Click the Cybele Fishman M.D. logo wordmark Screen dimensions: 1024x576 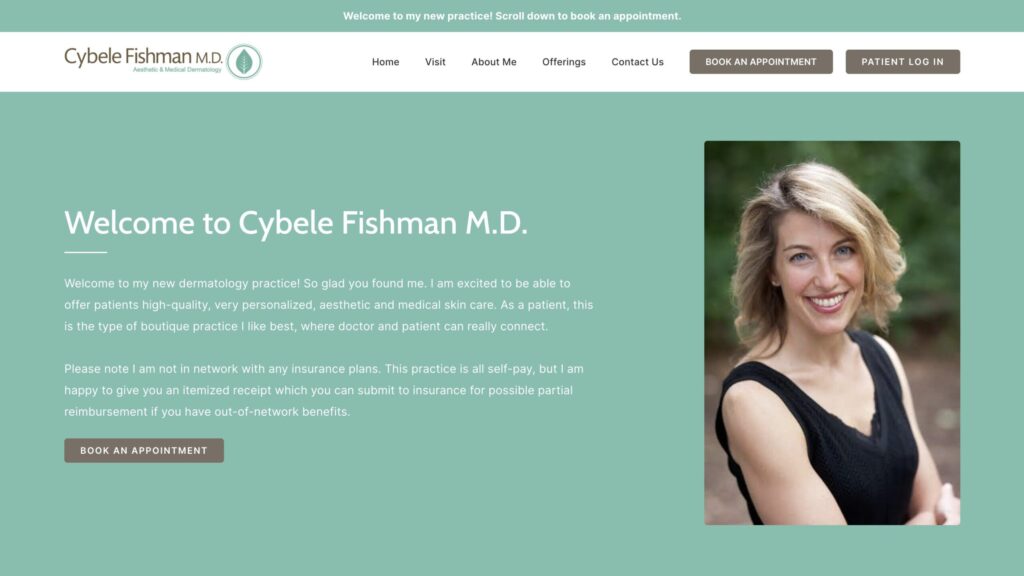[x=143, y=56]
